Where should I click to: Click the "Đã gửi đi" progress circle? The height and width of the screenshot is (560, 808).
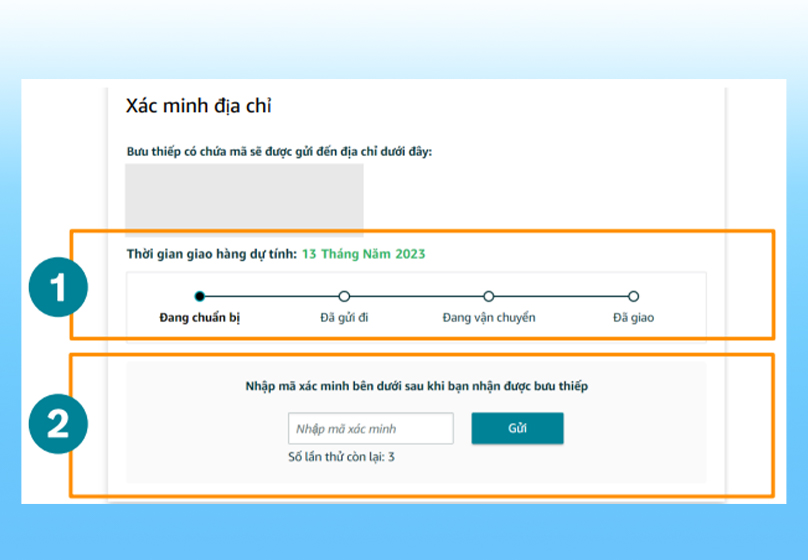point(344,296)
